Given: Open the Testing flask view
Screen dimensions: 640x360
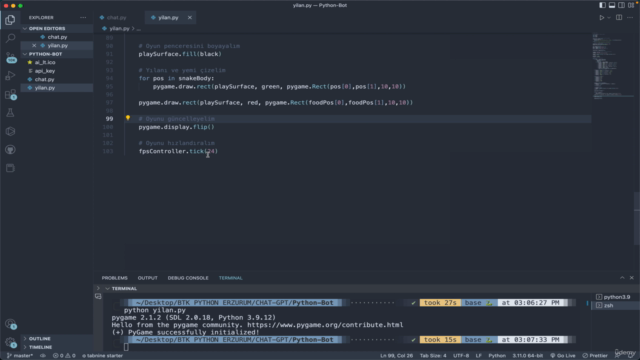Looking at the screenshot, I should pos(10,113).
